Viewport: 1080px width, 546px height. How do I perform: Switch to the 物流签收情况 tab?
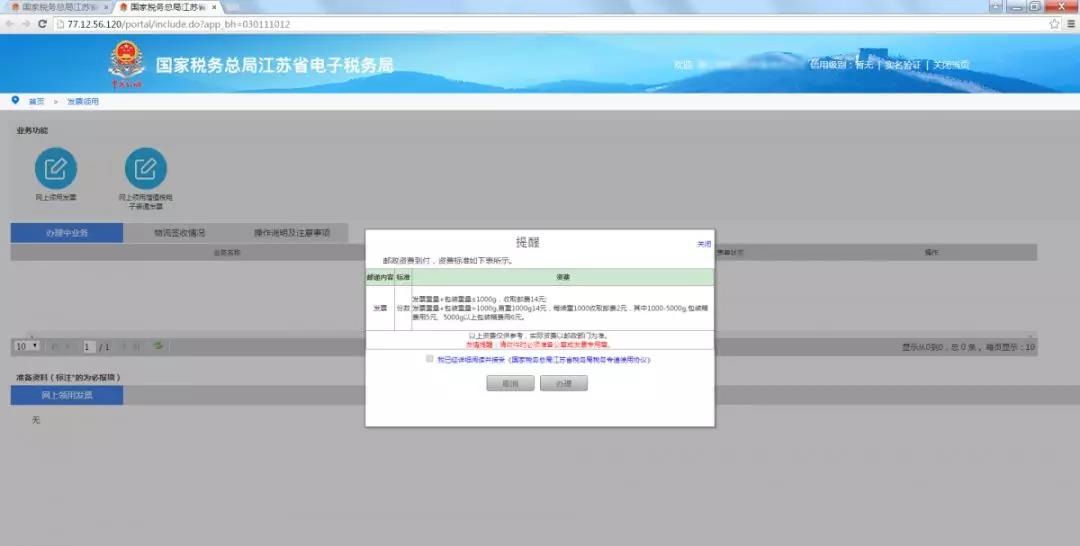point(179,233)
